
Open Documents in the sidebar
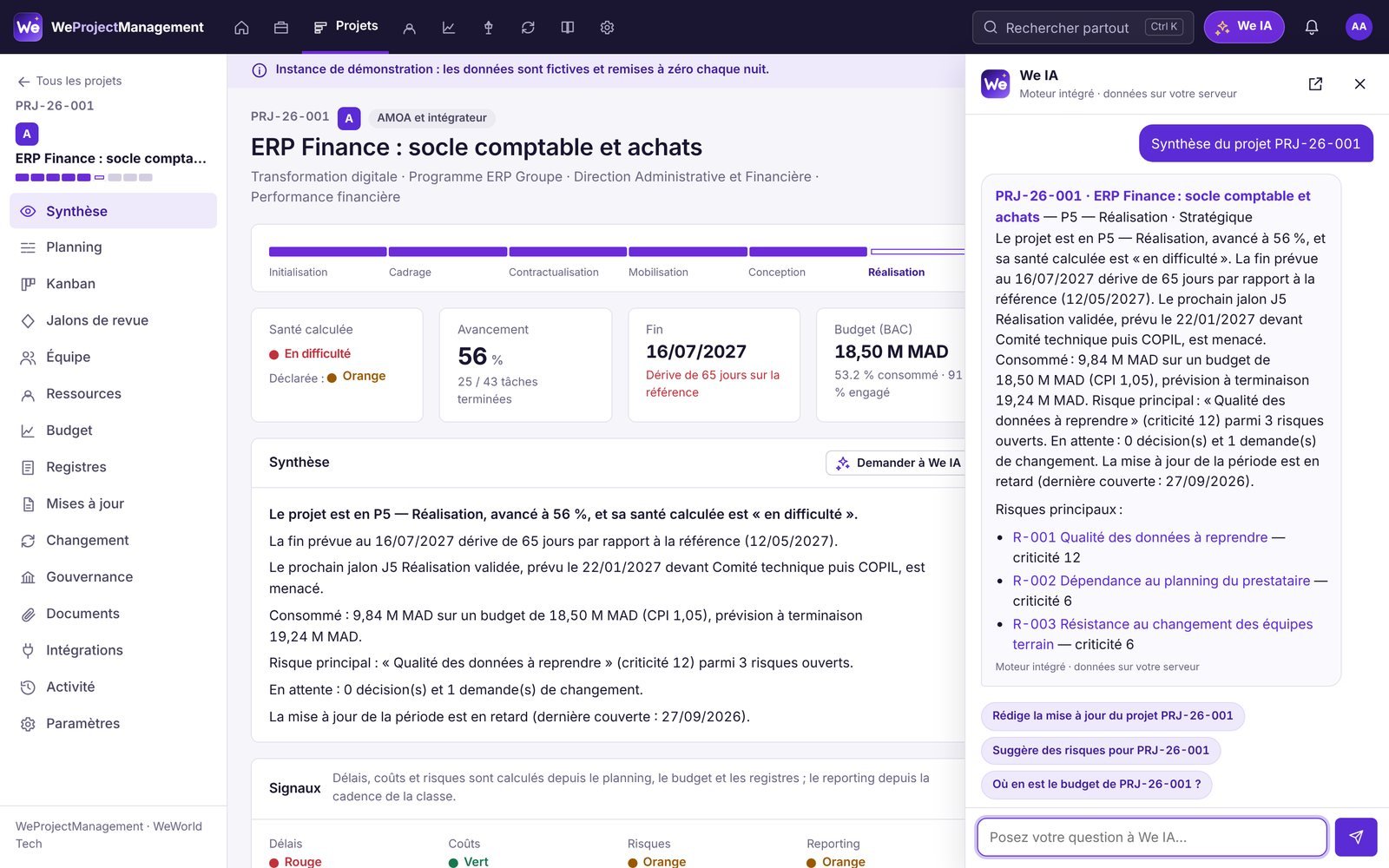(113, 614)
